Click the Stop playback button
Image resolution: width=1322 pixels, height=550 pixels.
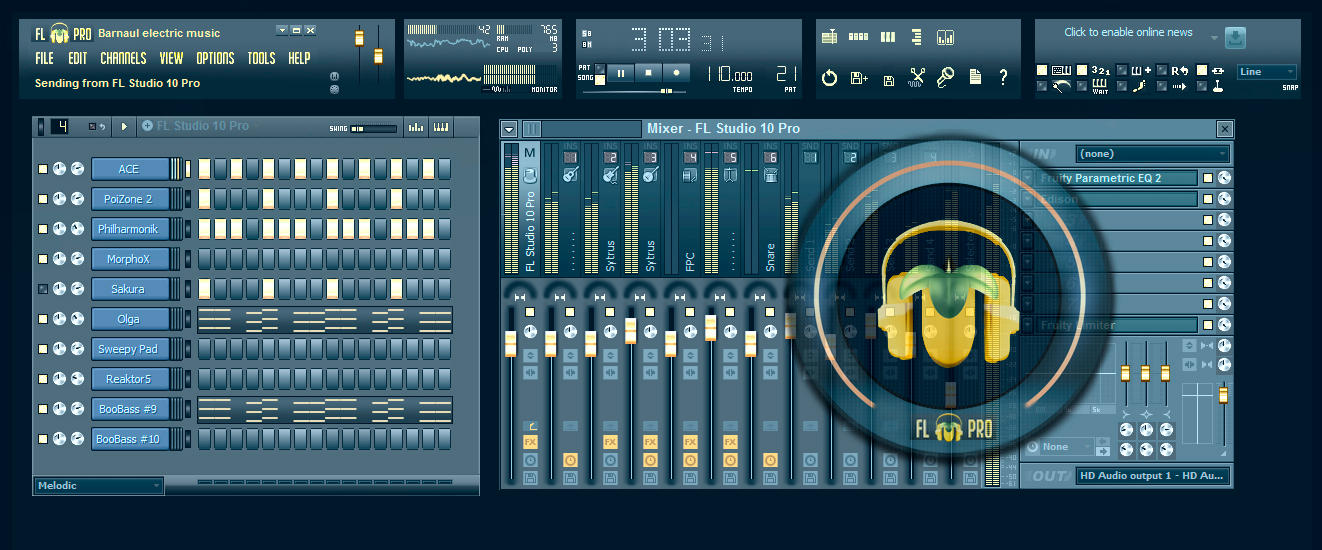point(648,73)
